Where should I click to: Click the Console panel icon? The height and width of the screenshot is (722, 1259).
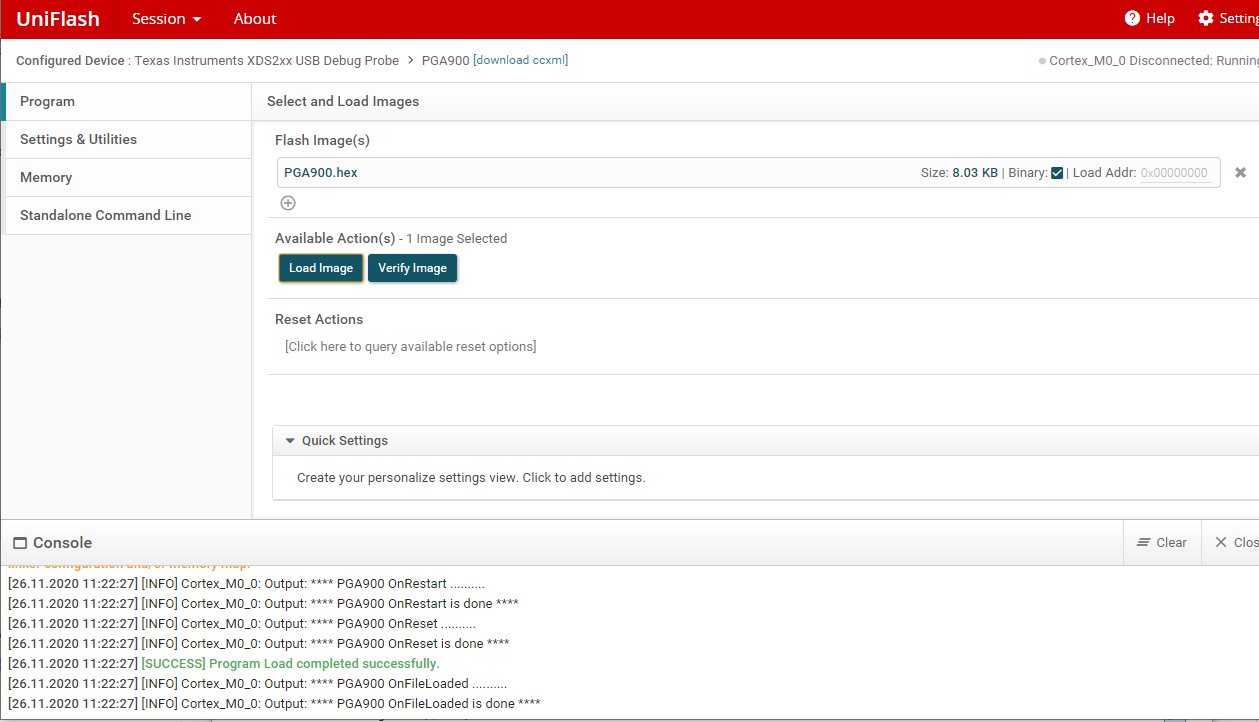[x=20, y=543]
